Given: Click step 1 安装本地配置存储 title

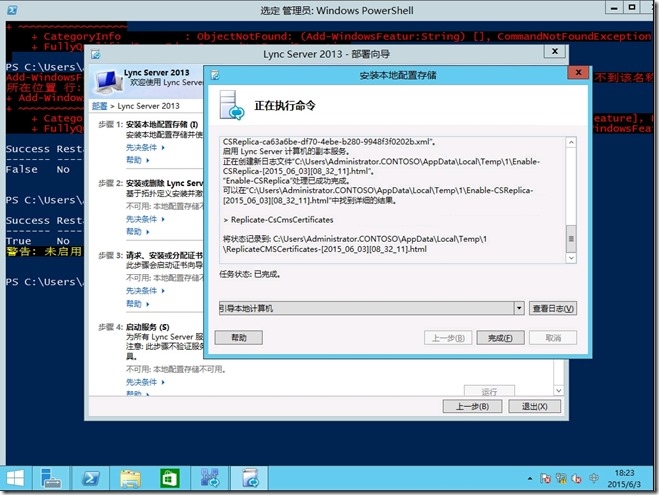Looking at the screenshot, I should click(x=162, y=124).
